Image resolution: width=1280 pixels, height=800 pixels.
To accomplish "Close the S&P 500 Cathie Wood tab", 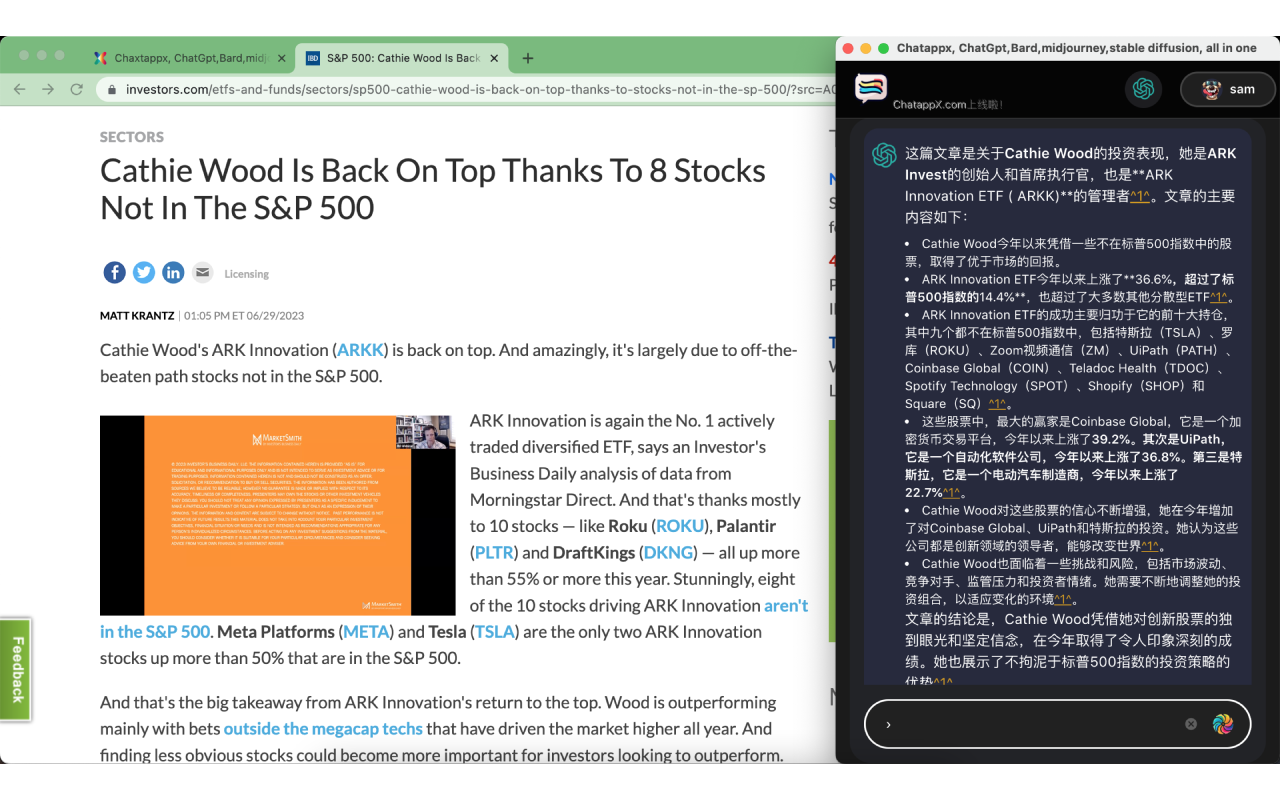I will point(493,58).
